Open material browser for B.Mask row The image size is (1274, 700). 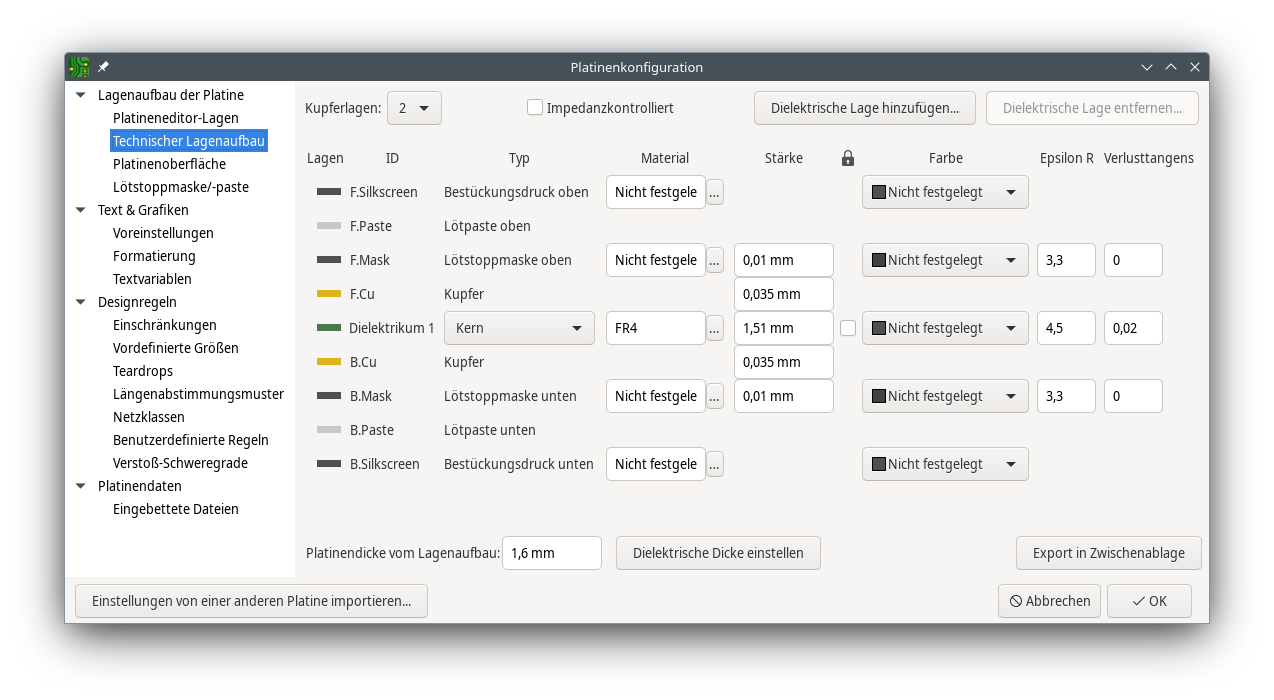[x=715, y=396]
